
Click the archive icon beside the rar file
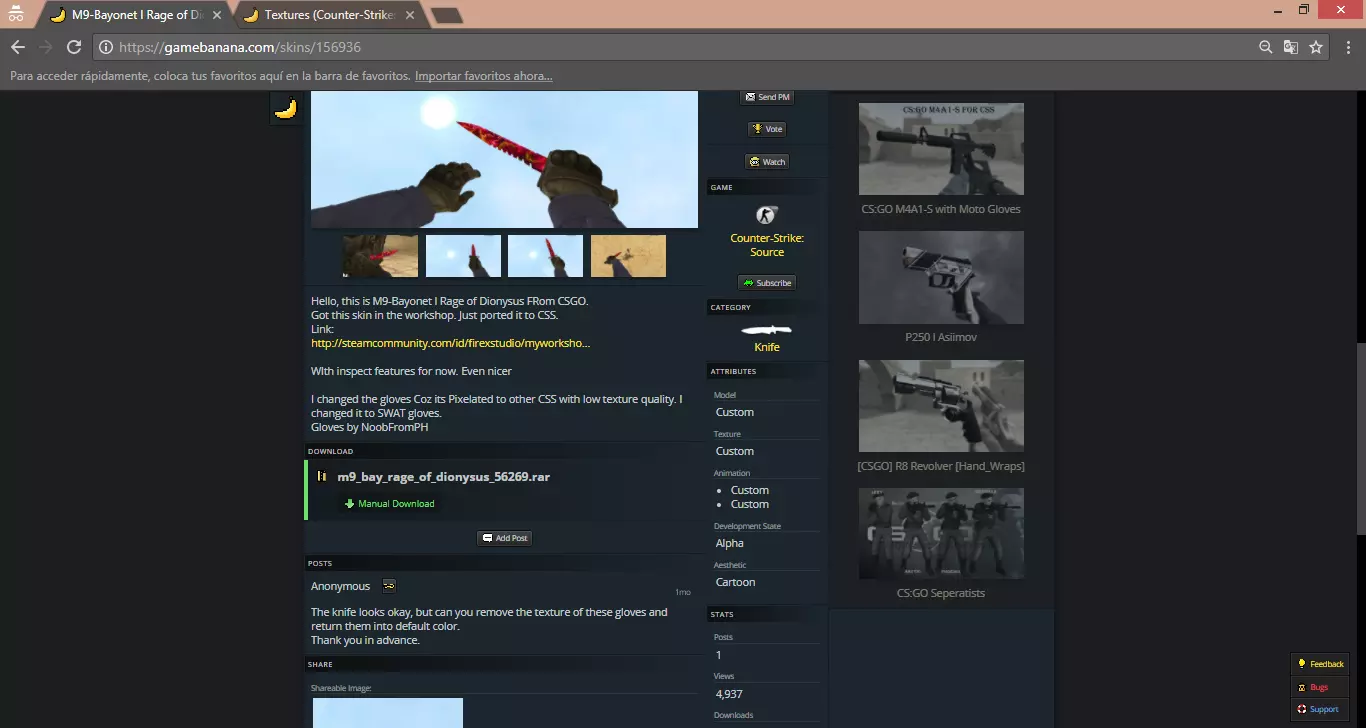pos(322,476)
